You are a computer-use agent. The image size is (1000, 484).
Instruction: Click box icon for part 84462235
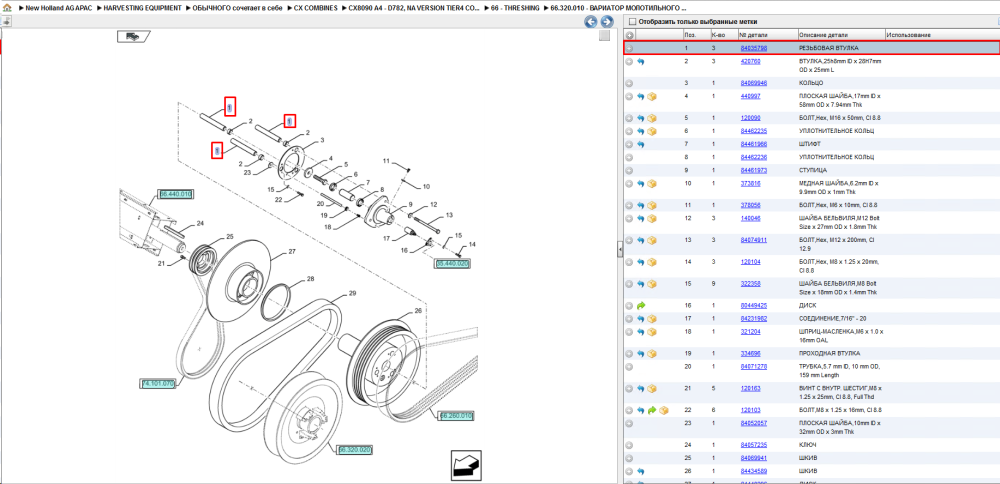coord(652,131)
